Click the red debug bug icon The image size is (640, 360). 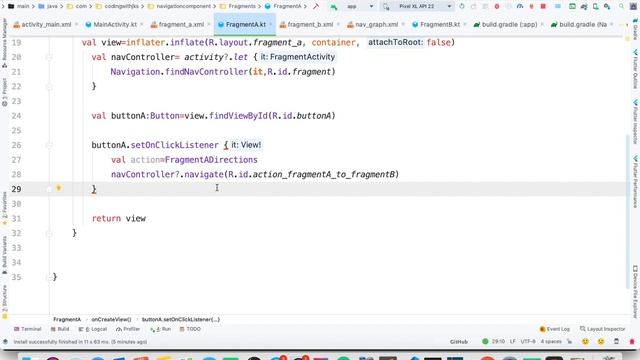497,7
